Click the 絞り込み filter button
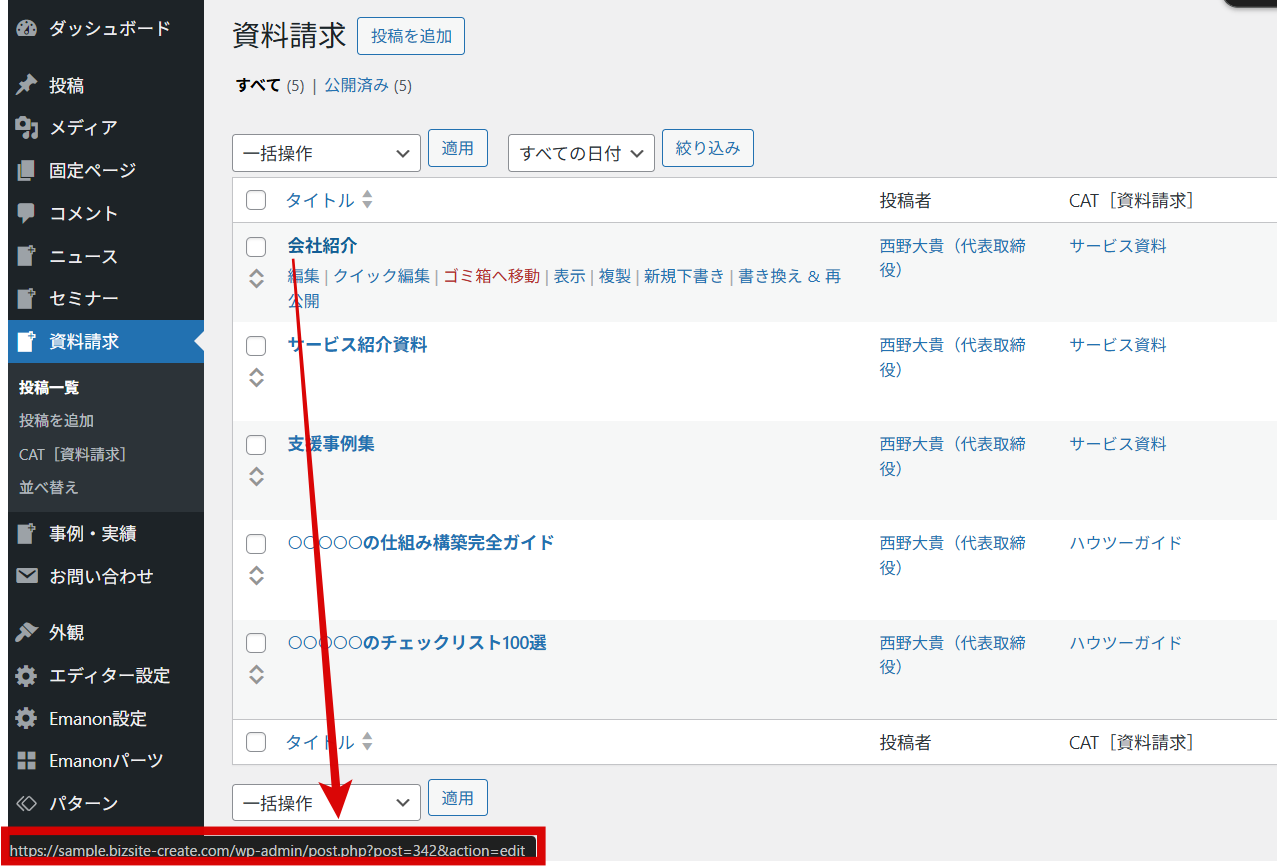Image resolution: width=1277 pixels, height=866 pixels. click(x=708, y=148)
